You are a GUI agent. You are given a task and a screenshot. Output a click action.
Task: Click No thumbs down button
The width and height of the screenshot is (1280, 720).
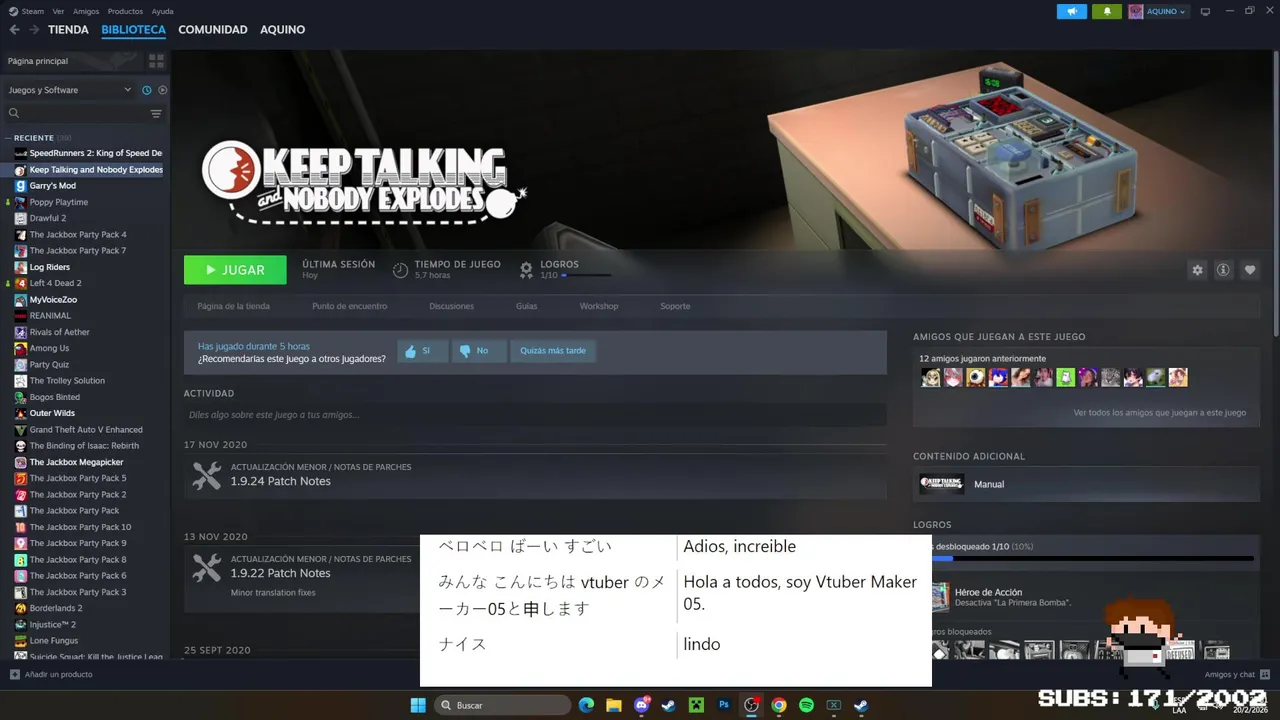479,351
